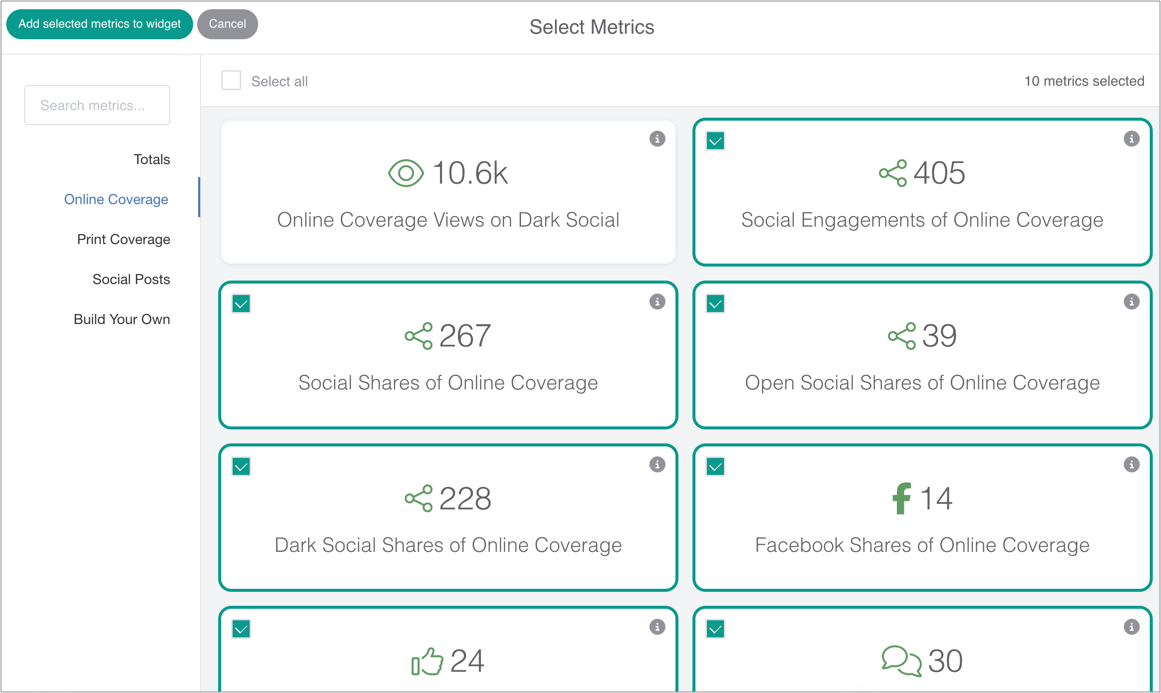This screenshot has width=1161, height=693.
Task: Enable the Select all checkbox
Action: (231, 81)
